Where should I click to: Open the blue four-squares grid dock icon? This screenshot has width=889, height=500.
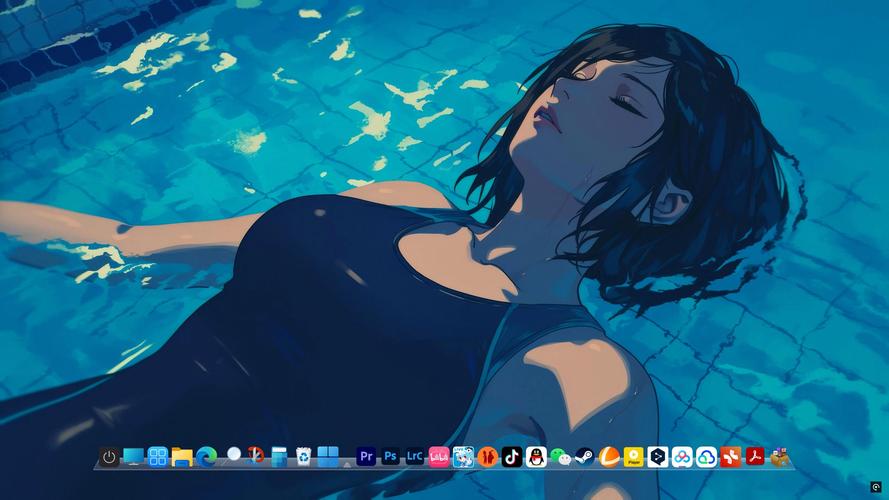pos(158,456)
